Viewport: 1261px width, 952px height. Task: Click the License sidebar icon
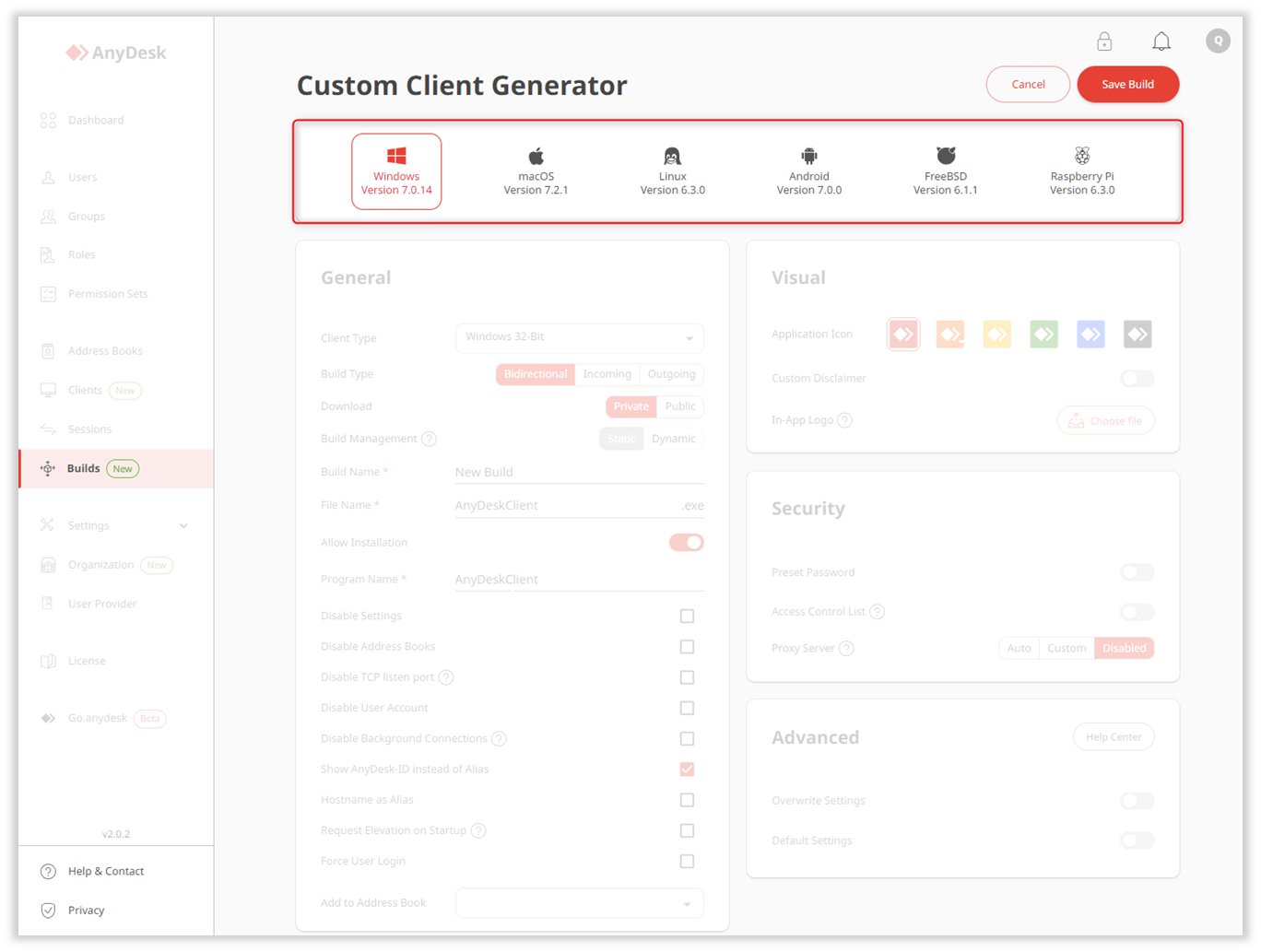[48, 661]
